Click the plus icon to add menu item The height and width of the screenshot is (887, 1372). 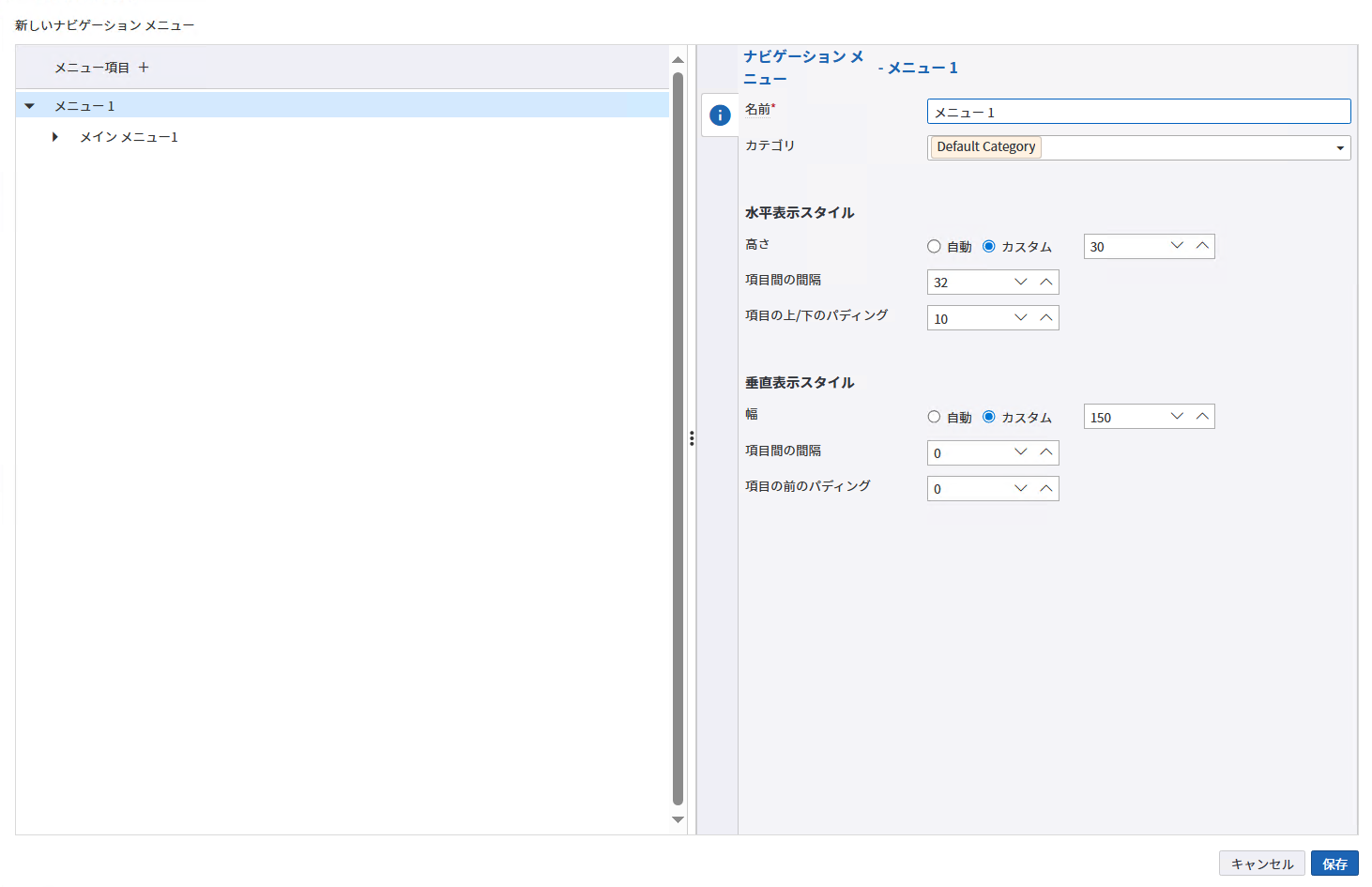[x=144, y=68]
